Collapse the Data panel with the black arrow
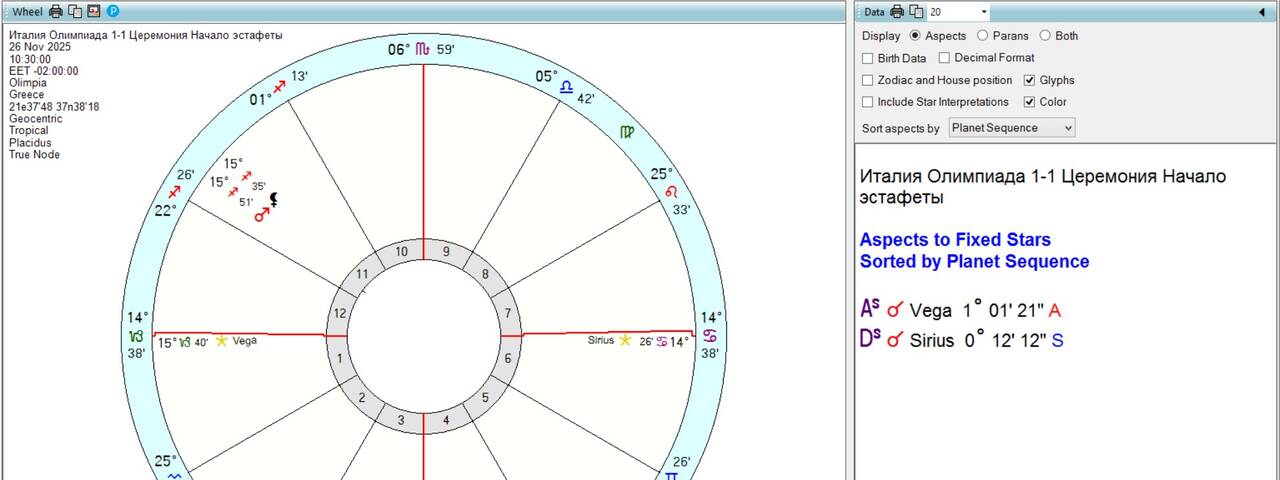1280x480 pixels. click(x=1261, y=12)
